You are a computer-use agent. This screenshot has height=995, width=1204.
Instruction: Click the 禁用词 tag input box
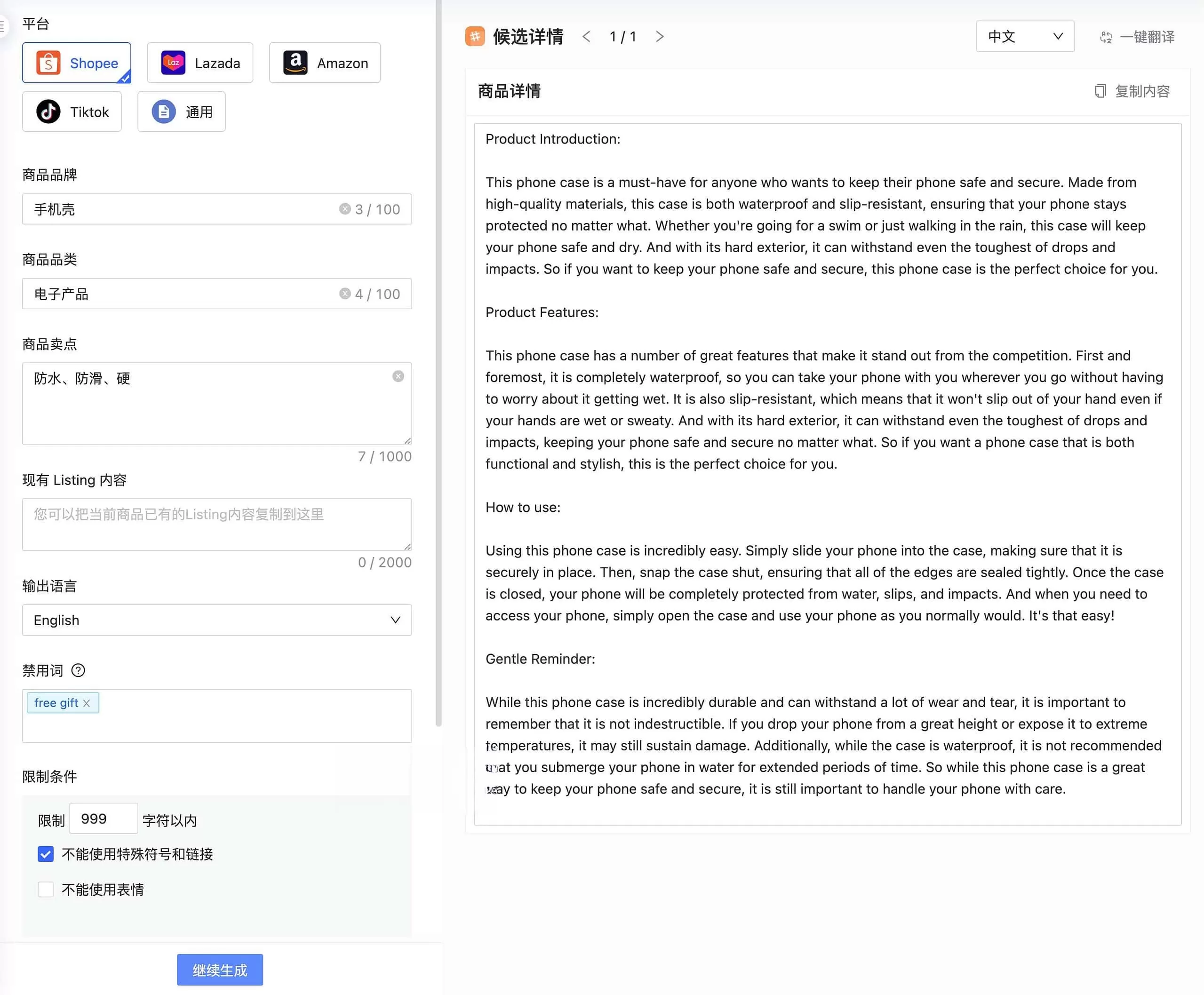216,716
